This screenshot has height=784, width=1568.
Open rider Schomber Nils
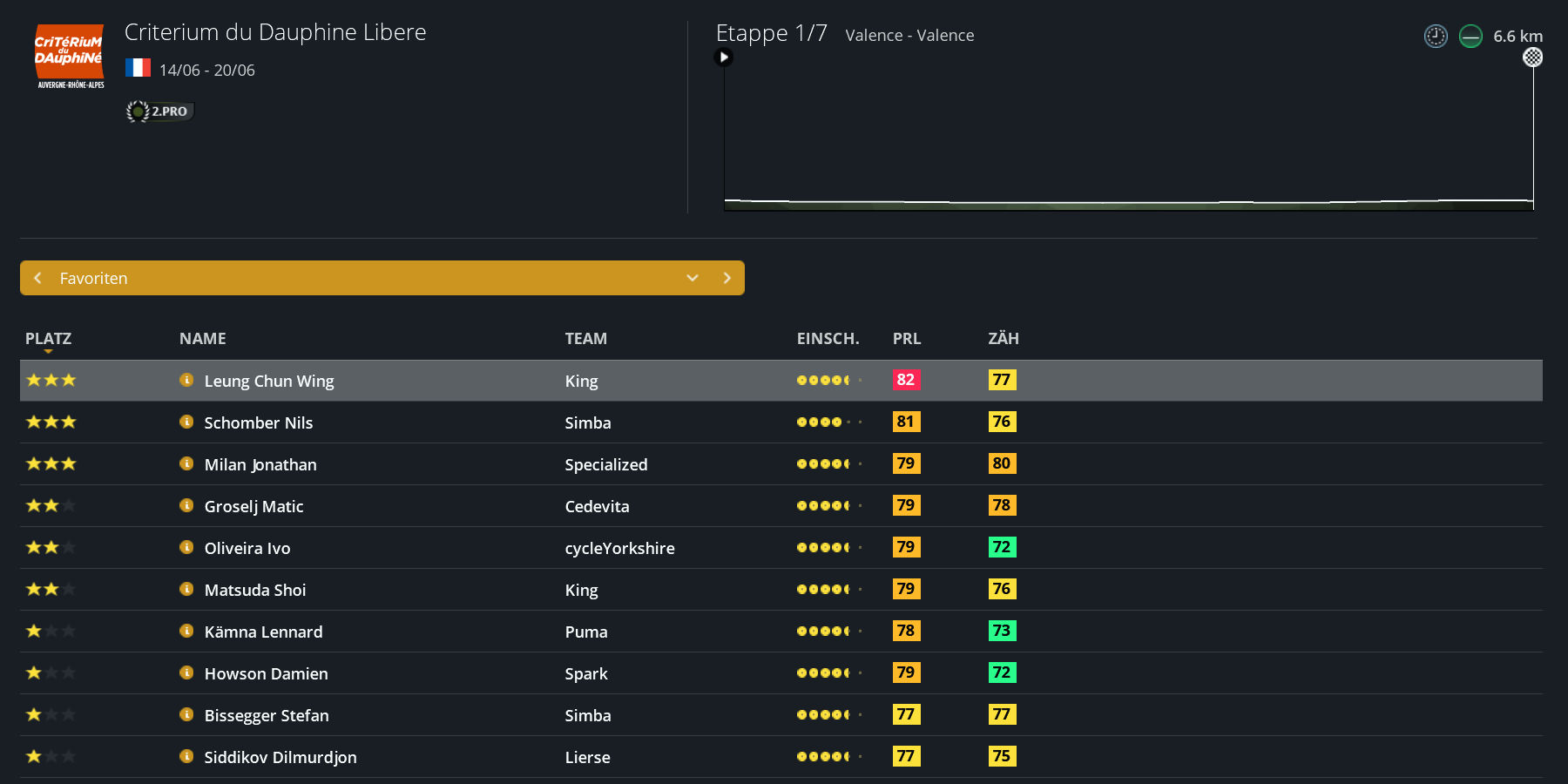click(x=258, y=422)
